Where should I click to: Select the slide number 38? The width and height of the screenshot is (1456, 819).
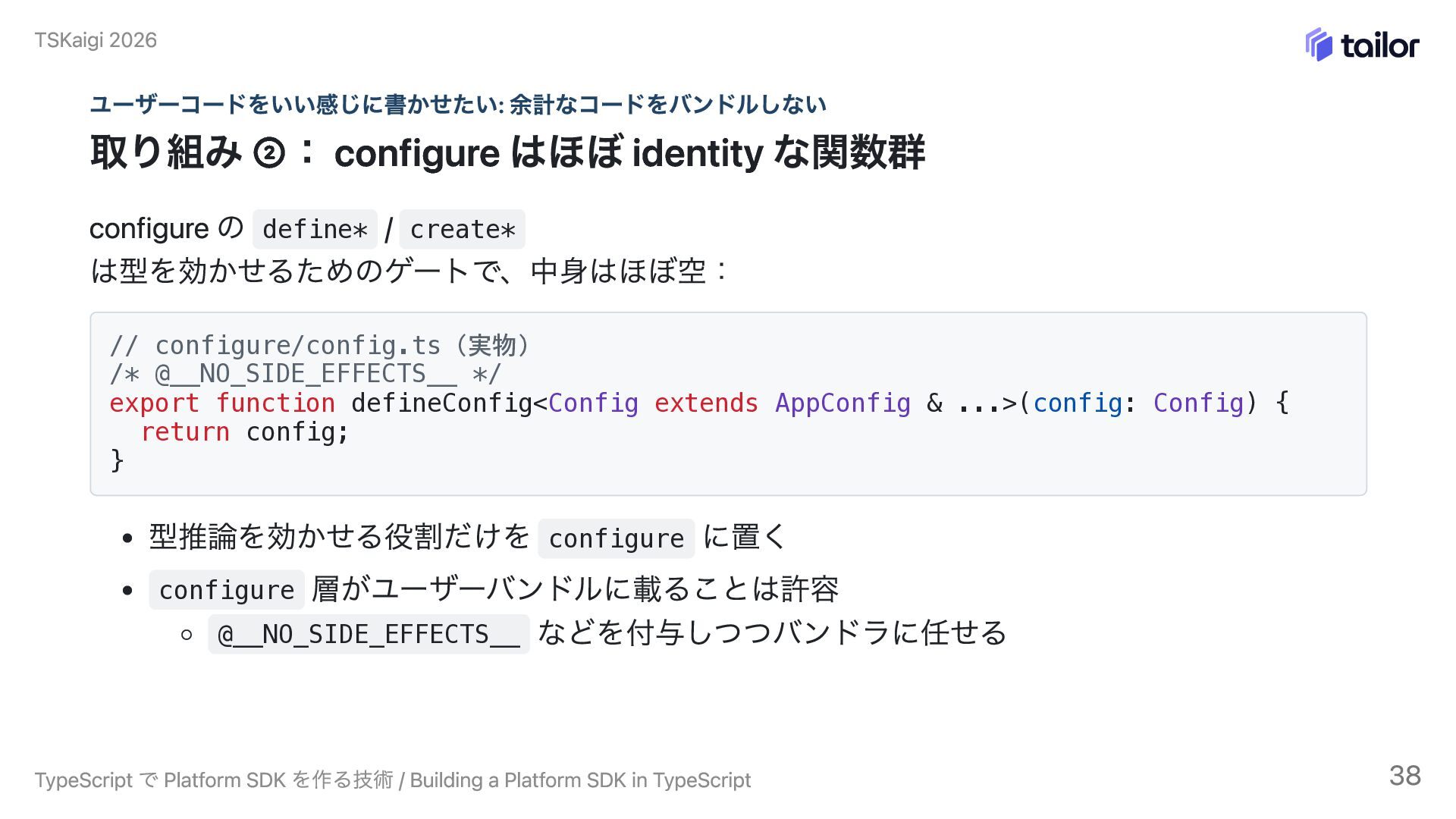click(x=1404, y=776)
